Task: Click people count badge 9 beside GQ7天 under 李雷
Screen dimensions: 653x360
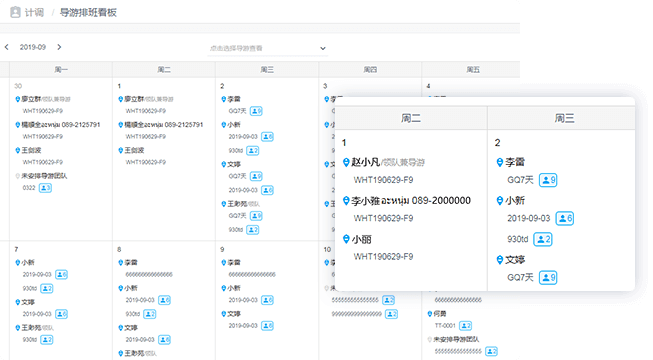Action: pyautogui.click(x=548, y=180)
